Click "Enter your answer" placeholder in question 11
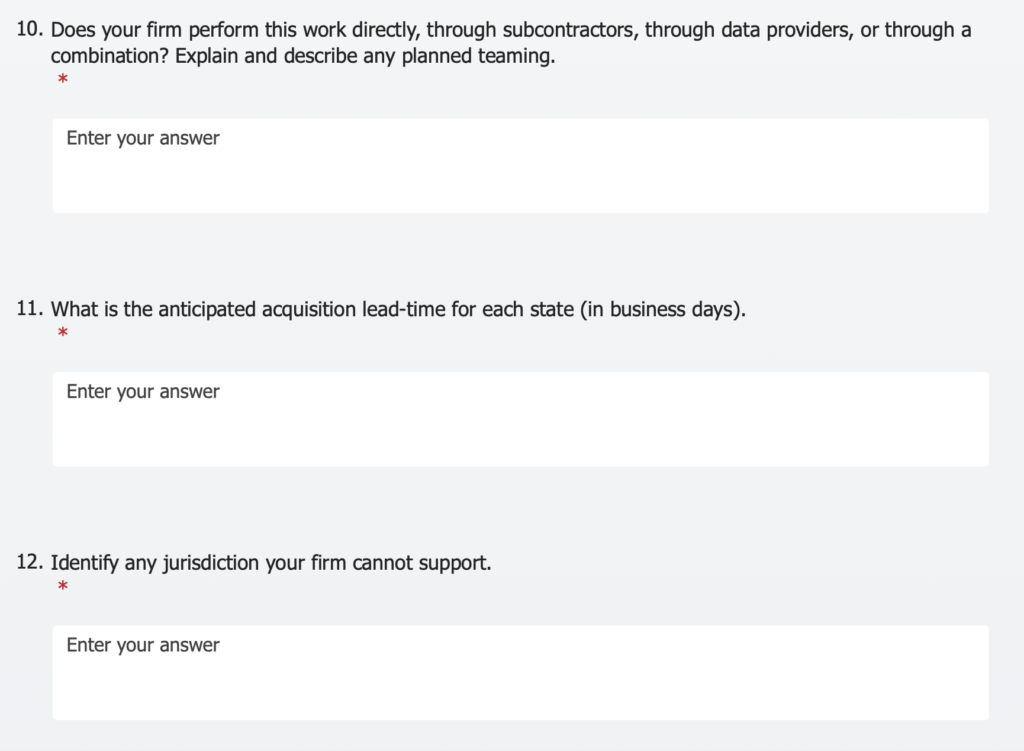This screenshot has width=1024, height=751. click(143, 392)
